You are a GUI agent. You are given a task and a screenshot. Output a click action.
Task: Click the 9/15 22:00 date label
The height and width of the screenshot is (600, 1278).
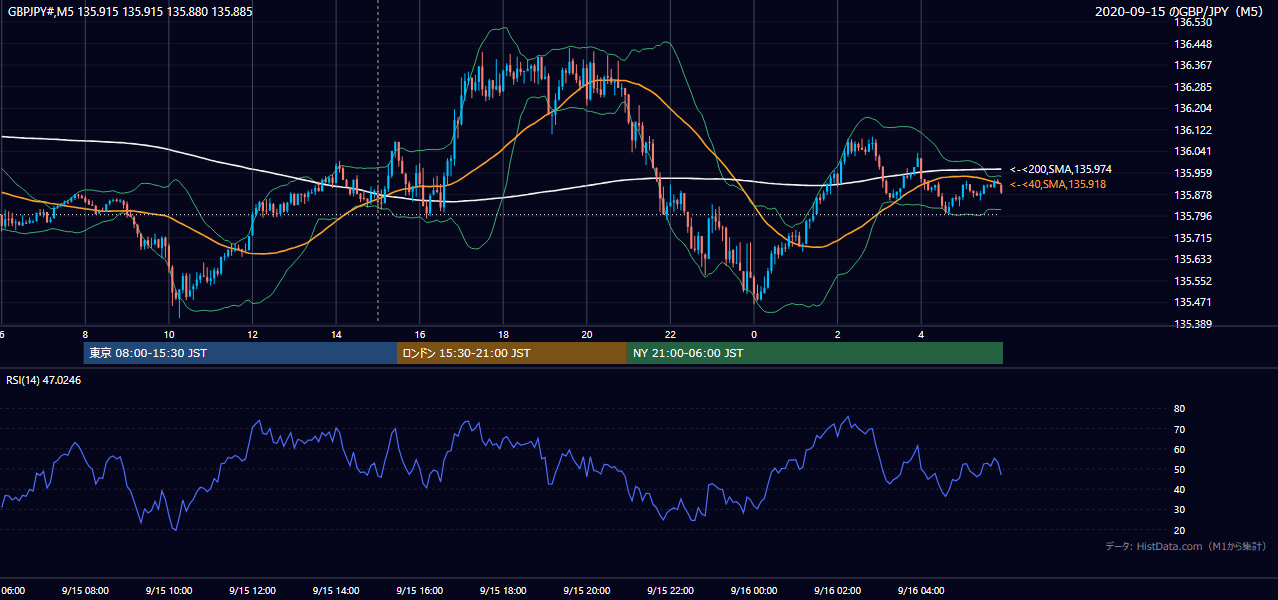coord(670,590)
